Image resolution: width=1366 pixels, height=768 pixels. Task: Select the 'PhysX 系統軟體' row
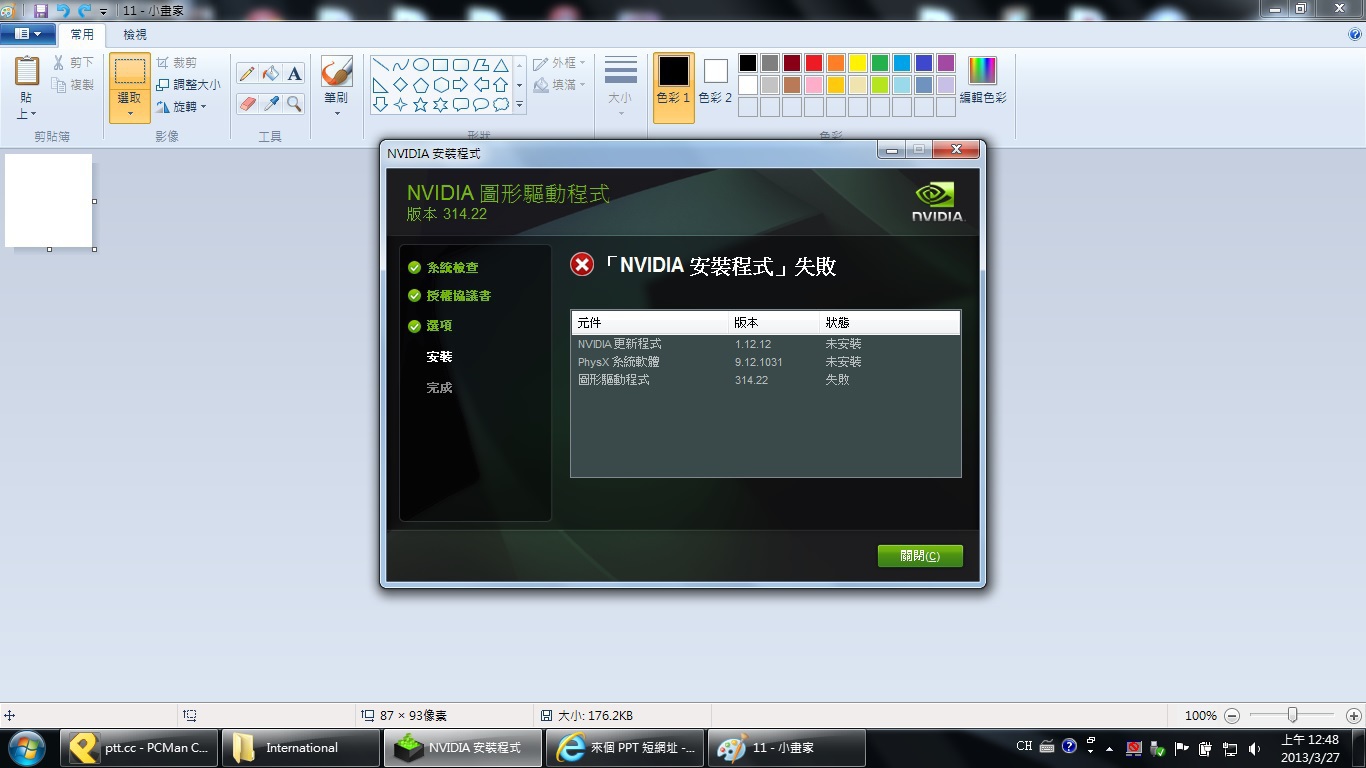pos(765,362)
